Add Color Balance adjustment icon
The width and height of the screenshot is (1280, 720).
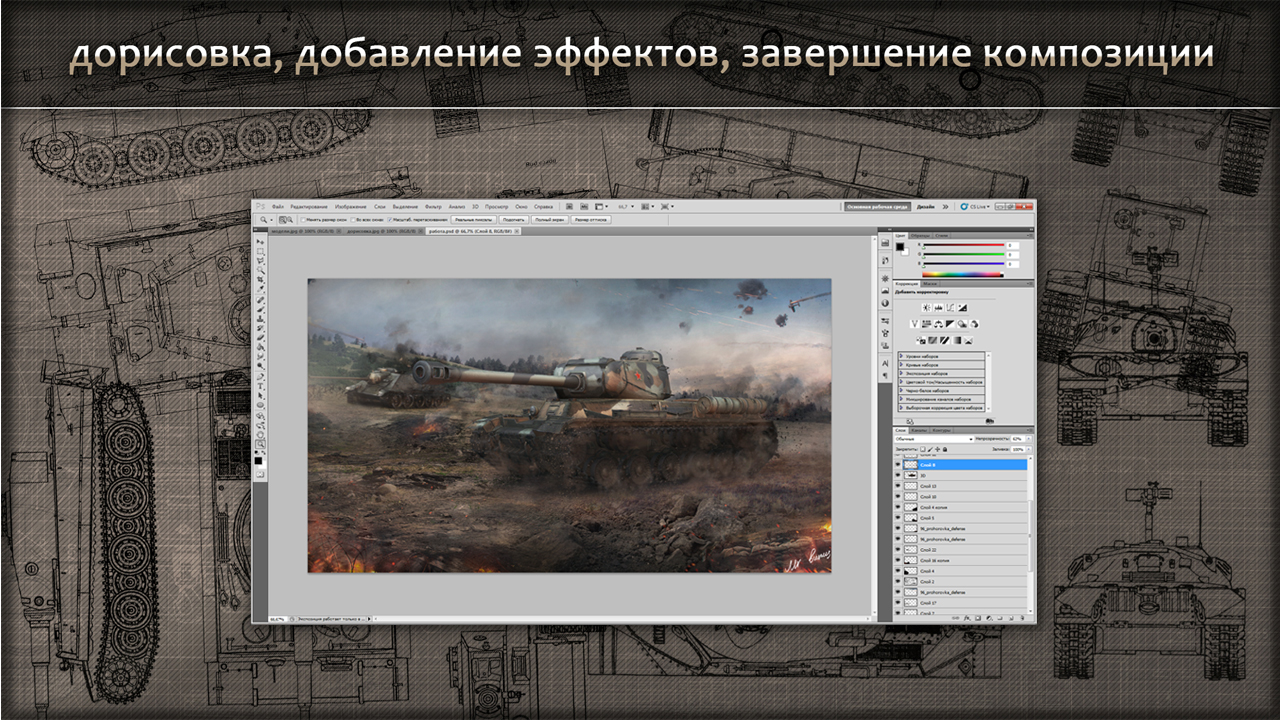[938, 324]
